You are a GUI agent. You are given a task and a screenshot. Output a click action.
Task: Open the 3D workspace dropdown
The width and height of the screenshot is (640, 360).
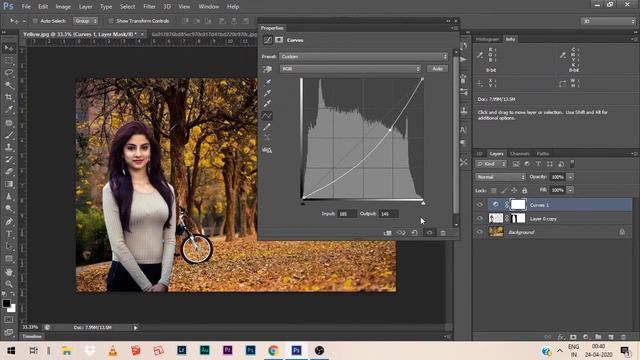tap(608, 21)
